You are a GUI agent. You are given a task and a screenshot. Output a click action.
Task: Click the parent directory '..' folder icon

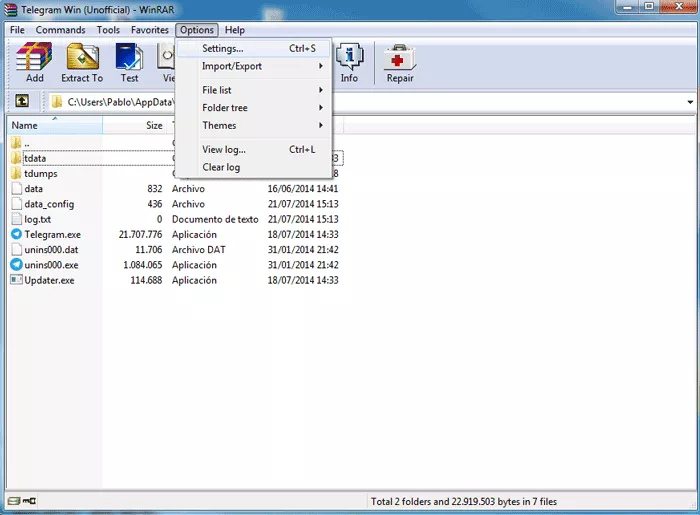pyautogui.click(x=16, y=143)
